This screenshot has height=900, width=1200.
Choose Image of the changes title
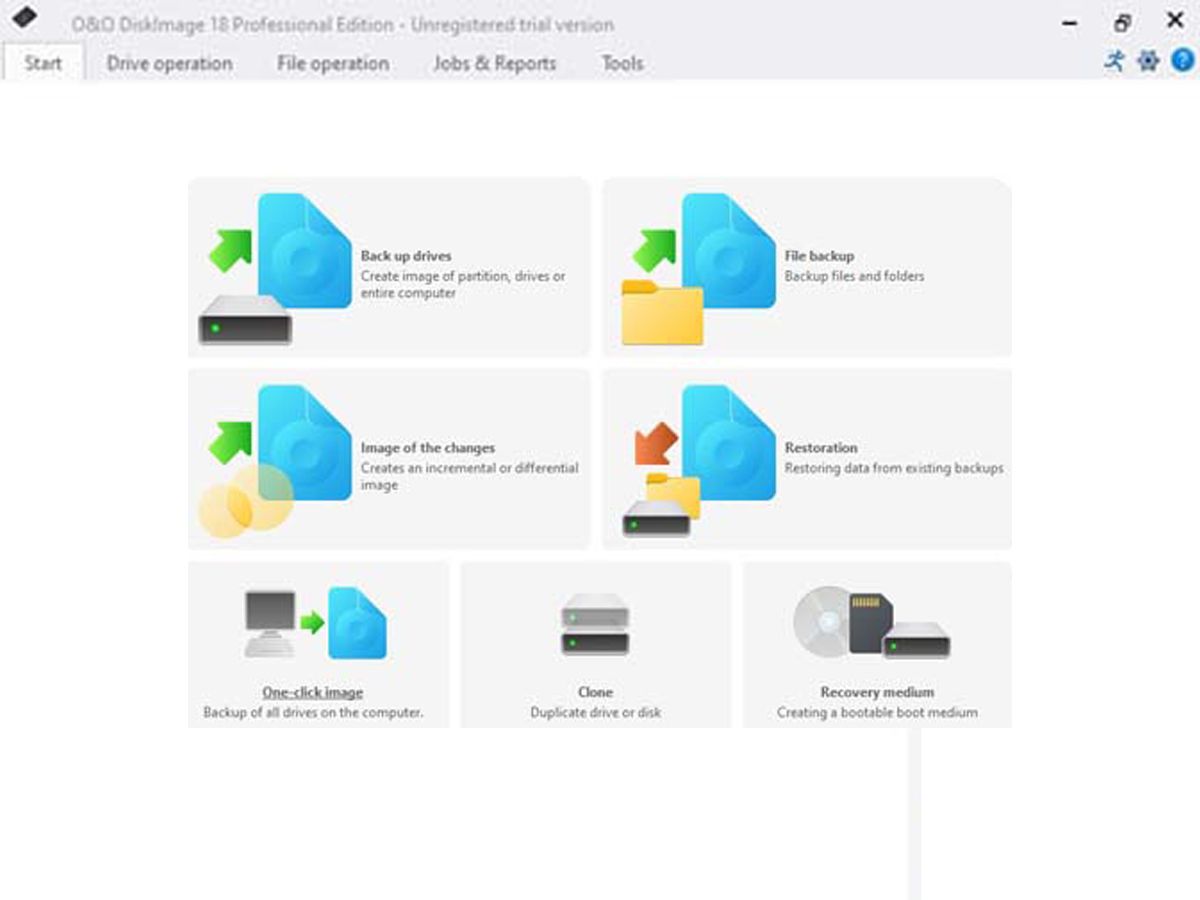click(428, 448)
